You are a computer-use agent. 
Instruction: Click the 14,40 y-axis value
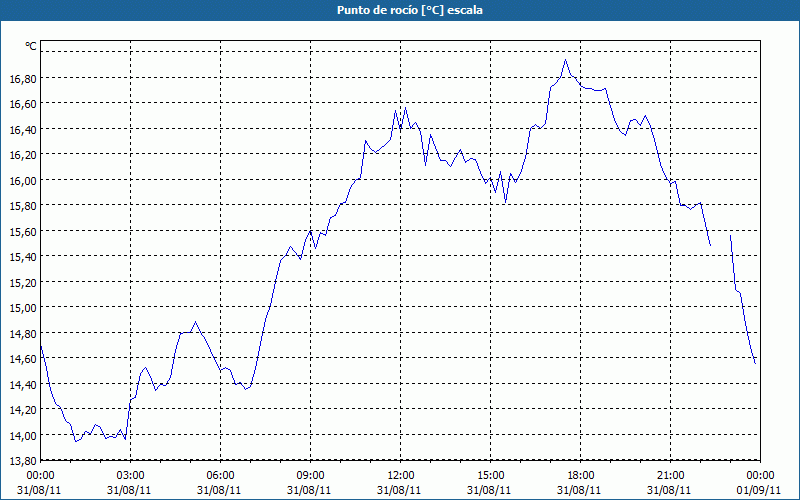point(23,385)
